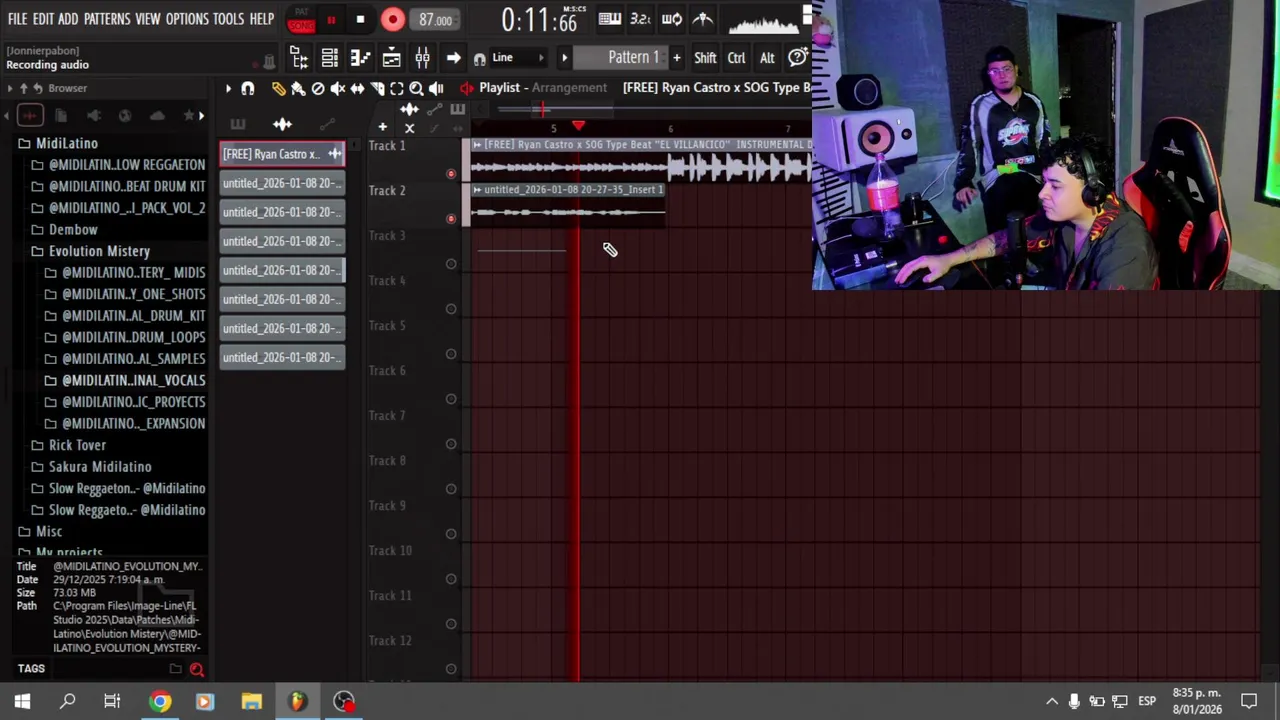Open the EDIT menu
The image size is (1280, 720).
[x=43, y=19]
